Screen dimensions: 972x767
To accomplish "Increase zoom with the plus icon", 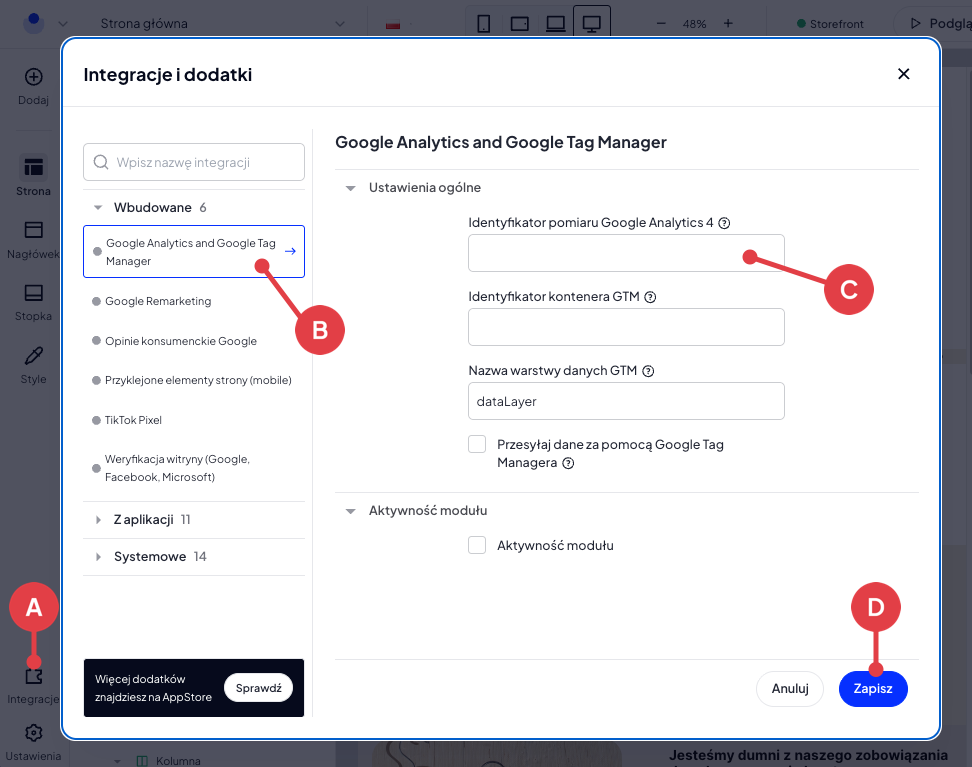I will click(x=728, y=24).
